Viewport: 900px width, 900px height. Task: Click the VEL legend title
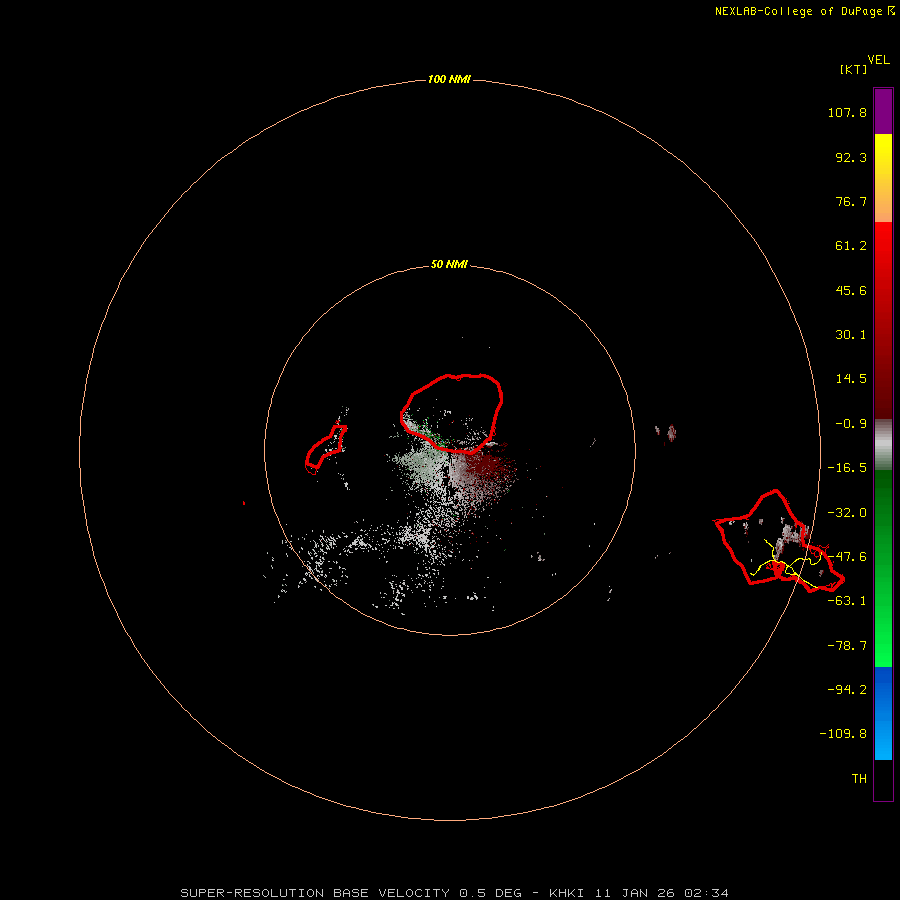(879, 60)
